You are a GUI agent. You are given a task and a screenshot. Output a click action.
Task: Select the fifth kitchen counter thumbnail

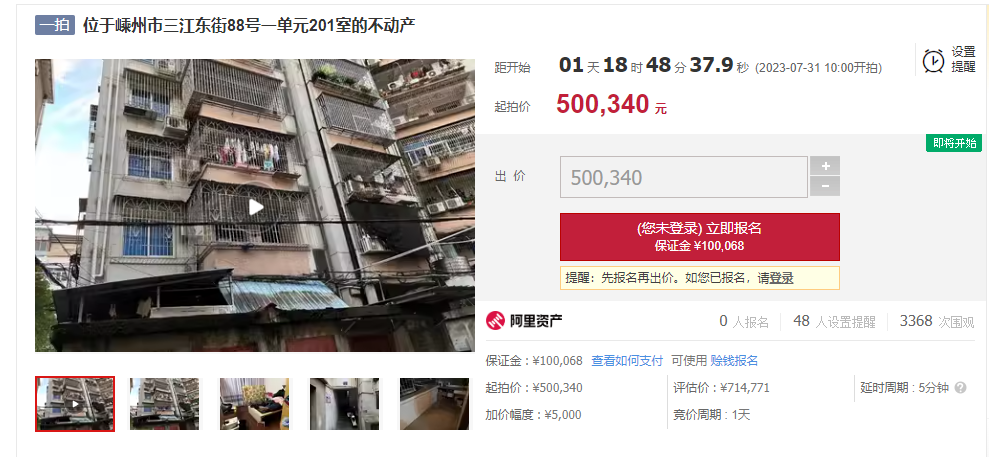(x=435, y=404)
